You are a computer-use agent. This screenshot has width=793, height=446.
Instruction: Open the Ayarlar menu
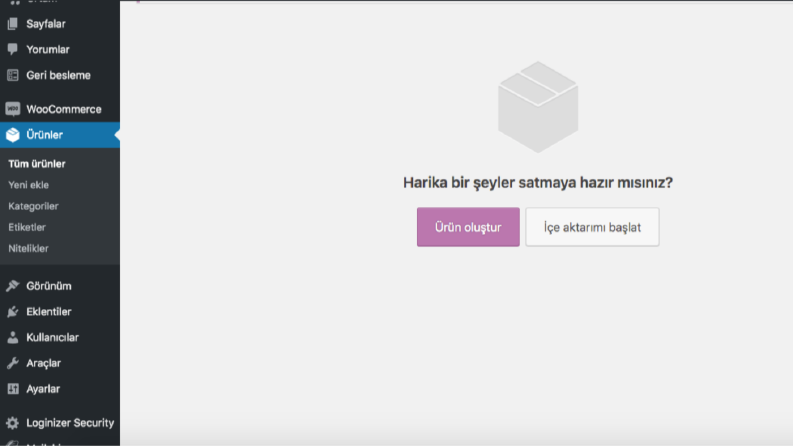pyautogui.click(x=60, y=389)
